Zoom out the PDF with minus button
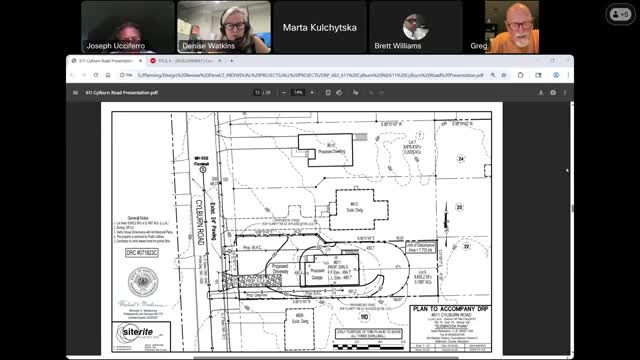 point(284,93)
